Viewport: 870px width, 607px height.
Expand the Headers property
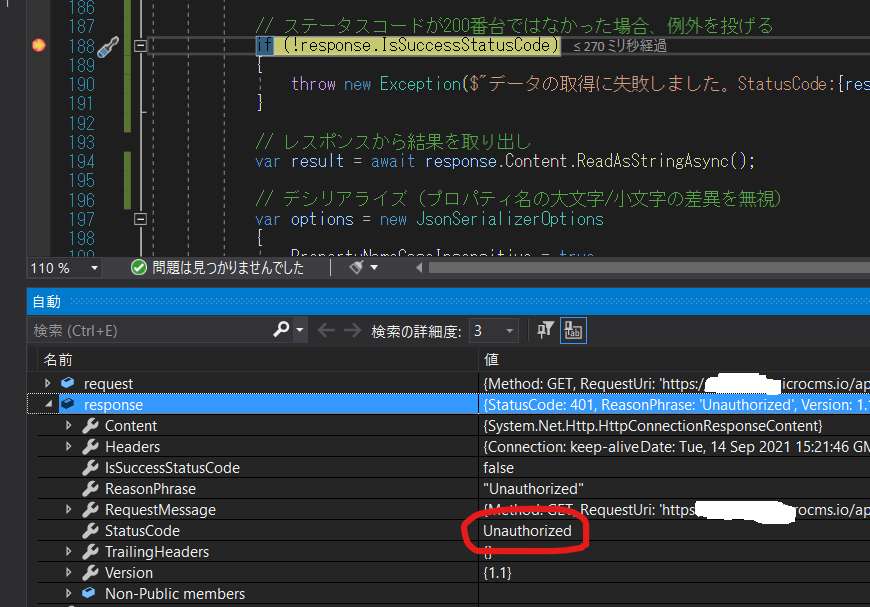click(x=68, y=446)
